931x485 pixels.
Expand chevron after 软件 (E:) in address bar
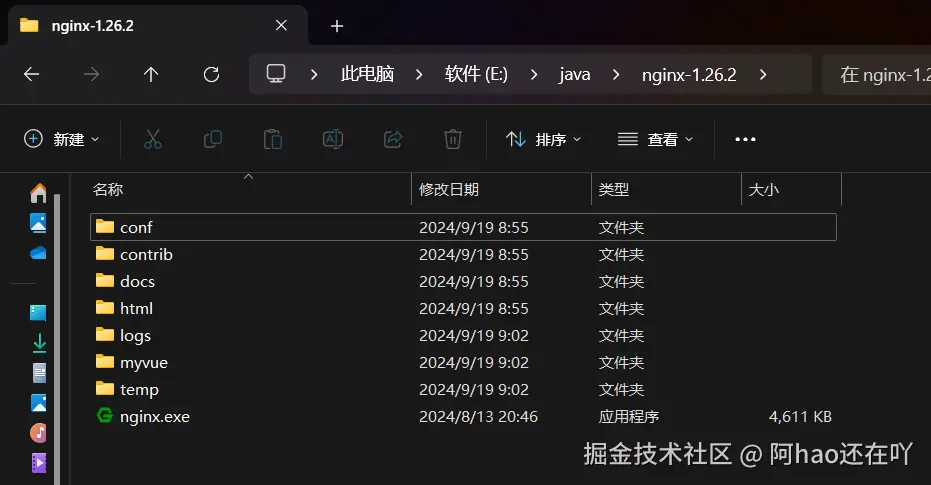coord(534,74)
